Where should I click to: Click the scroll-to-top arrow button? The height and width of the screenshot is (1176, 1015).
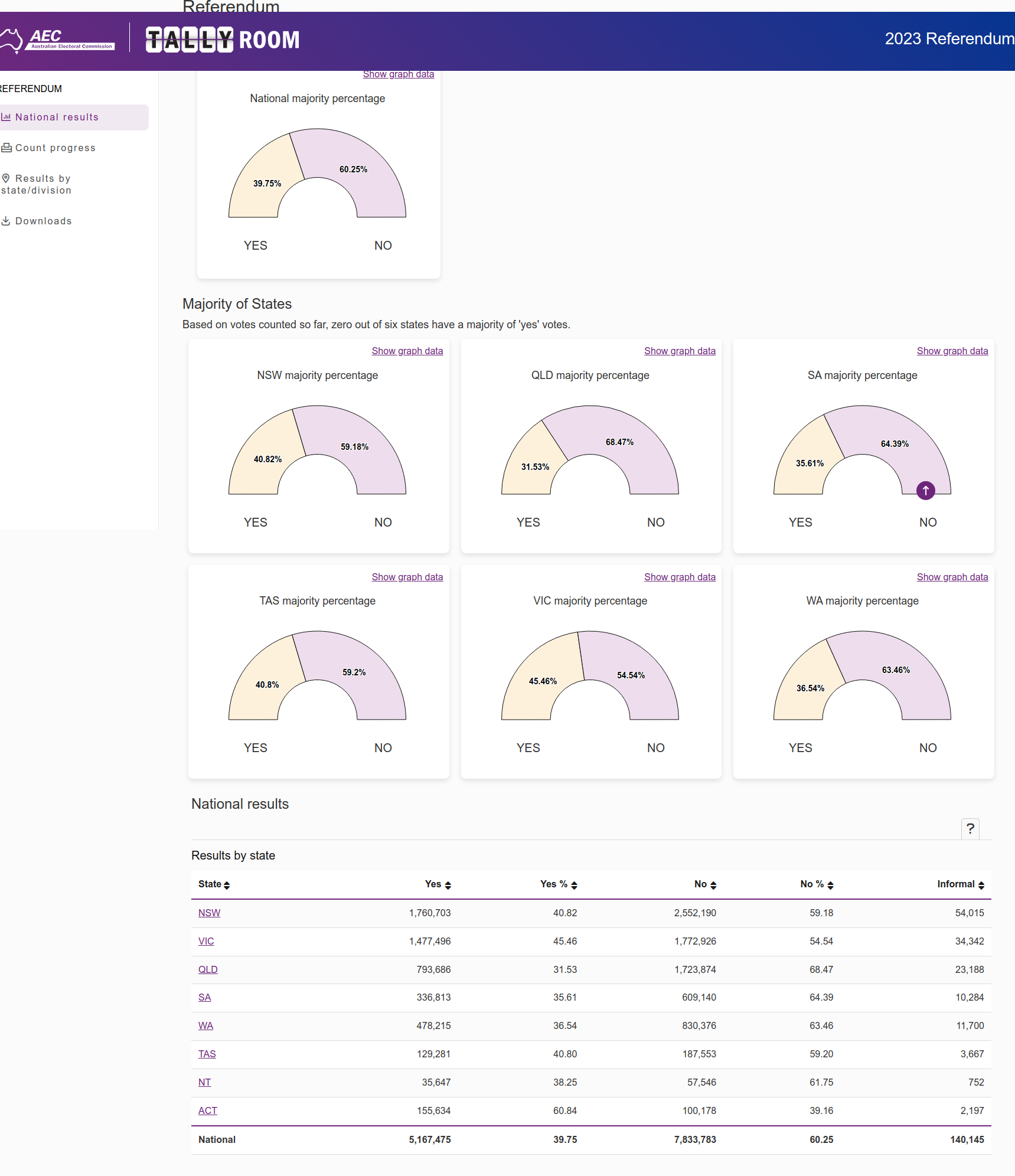tap(925, 491)
